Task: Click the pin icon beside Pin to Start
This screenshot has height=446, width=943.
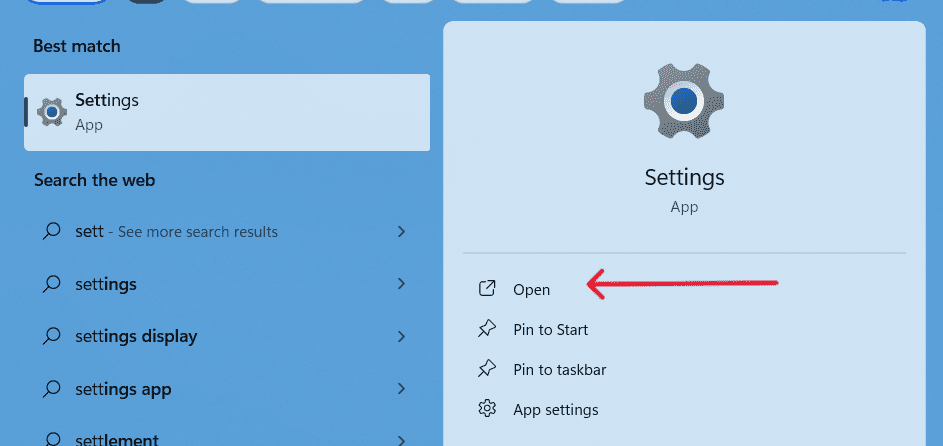Action: click(487, 329)
